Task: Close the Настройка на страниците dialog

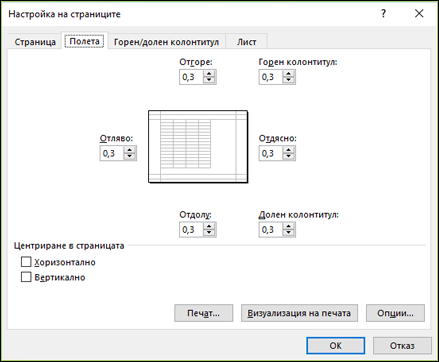Action: pyautogui.click(x=419, y=14)
